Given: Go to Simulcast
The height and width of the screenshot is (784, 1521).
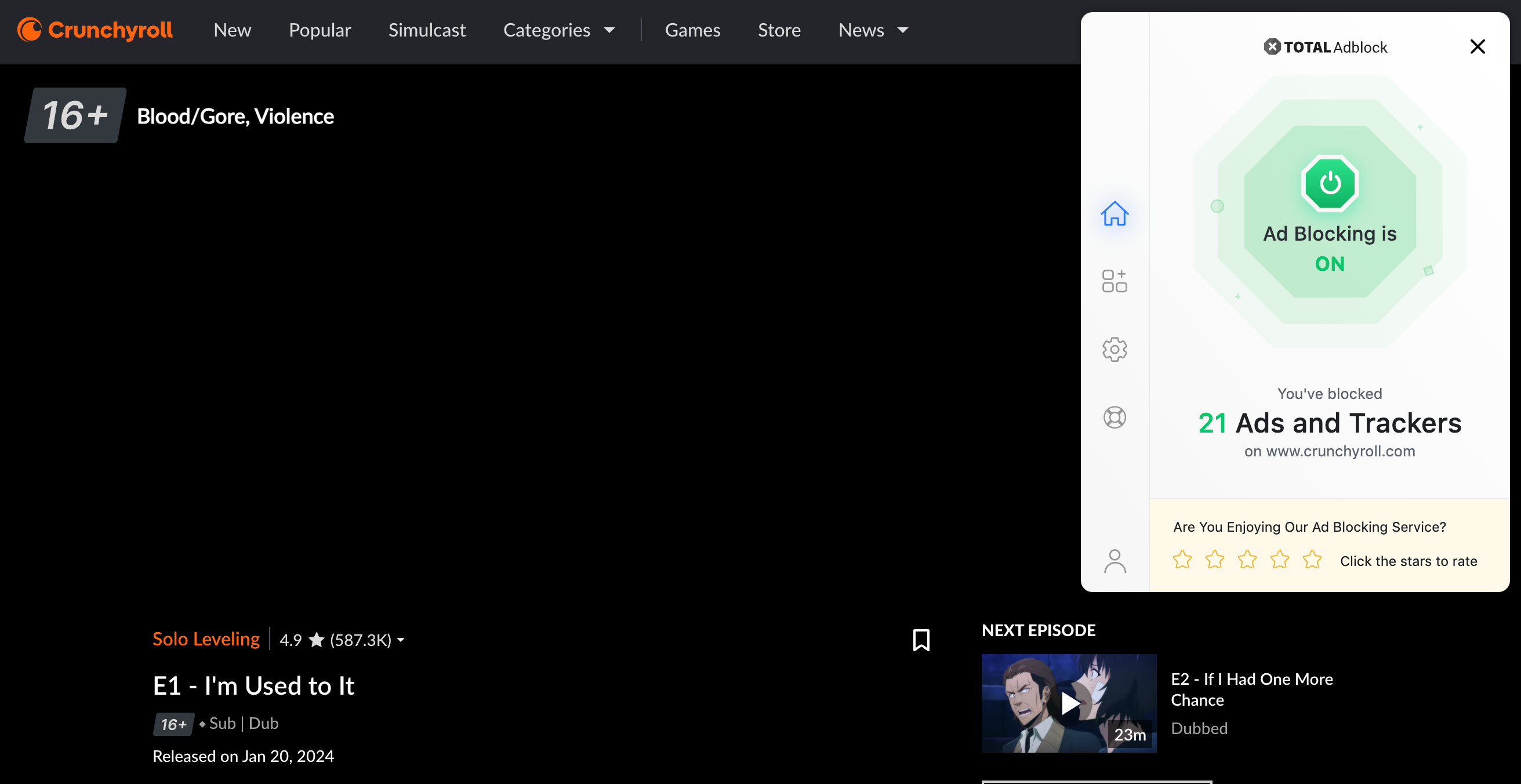Looking at the screenshot, I should pyautogui.click(x=427, y=30).
